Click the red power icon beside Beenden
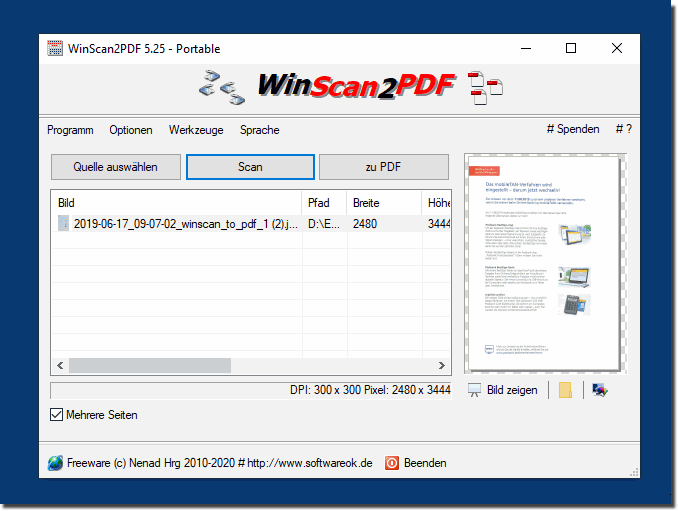Screen dimensions: 678x511 point(392,463)
